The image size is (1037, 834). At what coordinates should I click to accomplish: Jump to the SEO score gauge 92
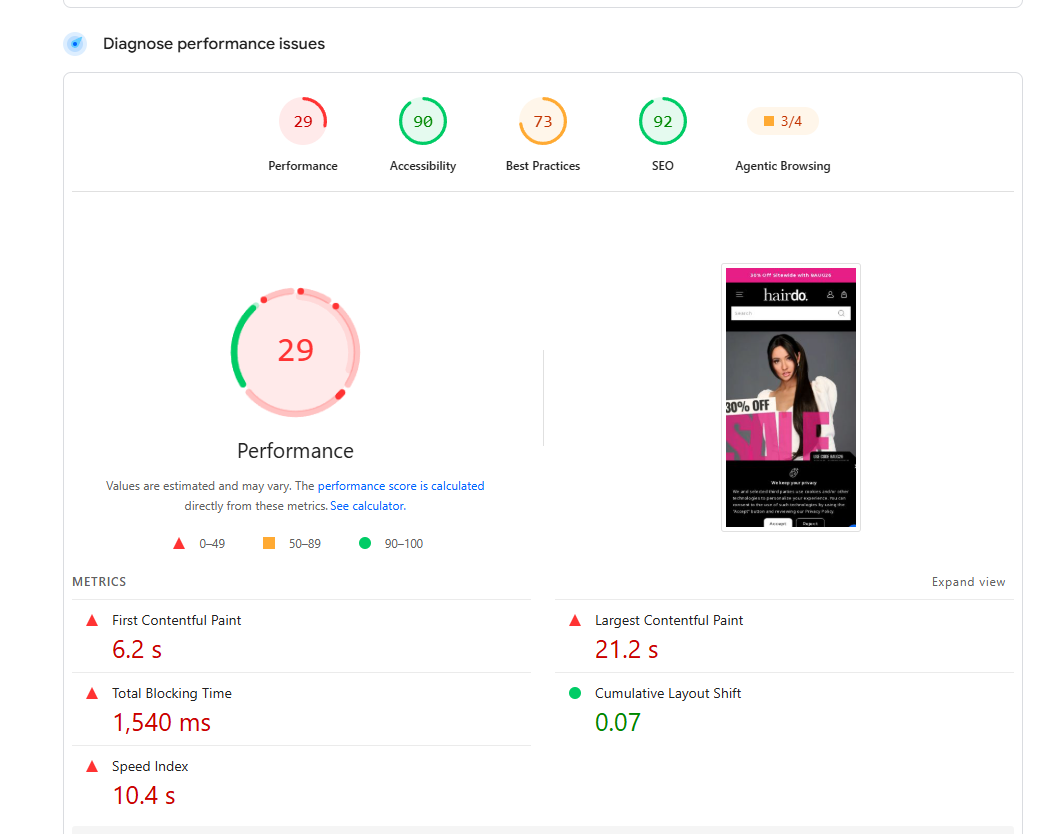click(x=663, y=121)
